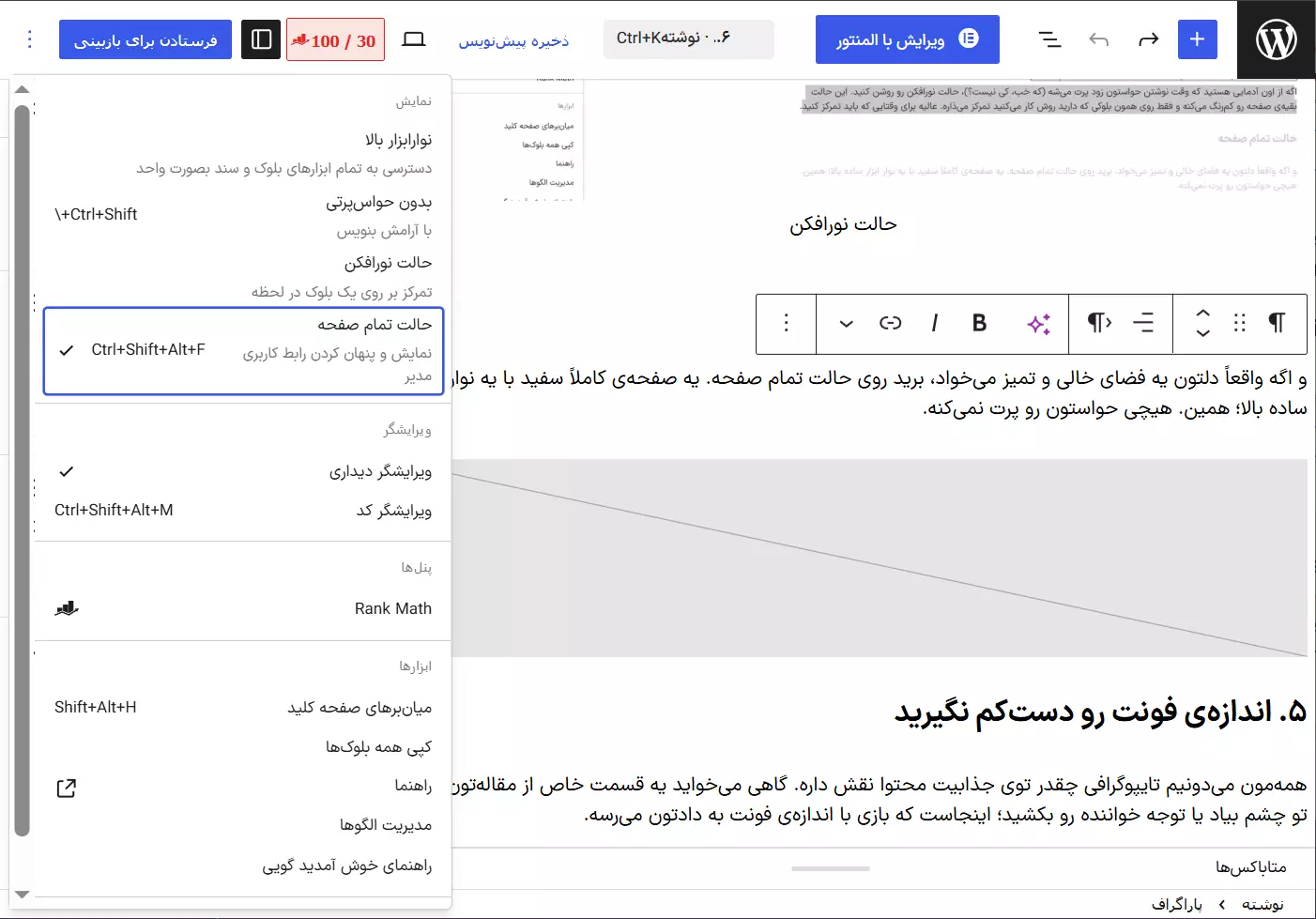Open Rank Math panel from menu
Image resolution: width=1316 pixels, height=919 pixels.
click(x=243, y=608)
